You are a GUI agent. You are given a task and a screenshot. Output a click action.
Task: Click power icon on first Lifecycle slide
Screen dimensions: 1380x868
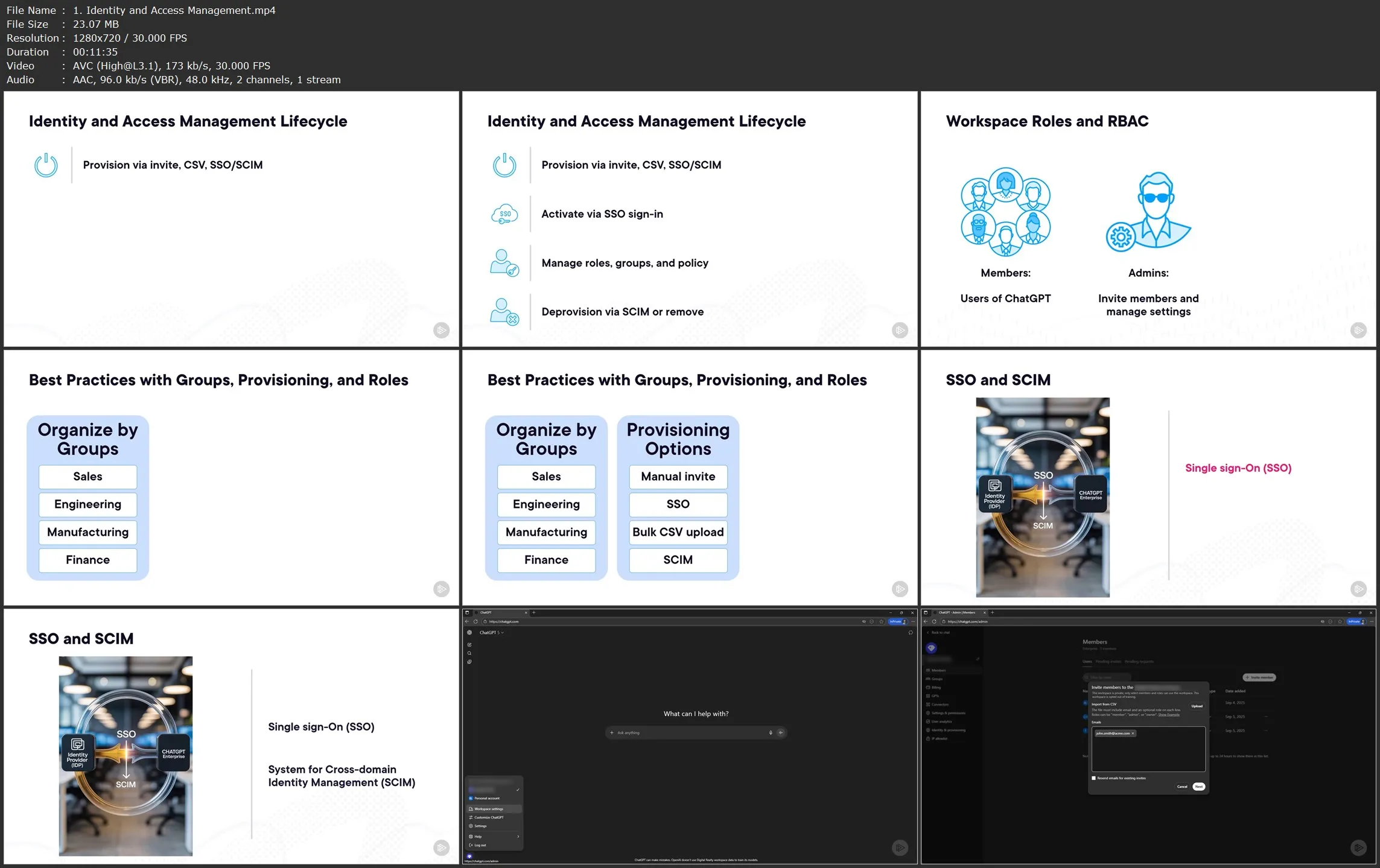click(46, 165)
